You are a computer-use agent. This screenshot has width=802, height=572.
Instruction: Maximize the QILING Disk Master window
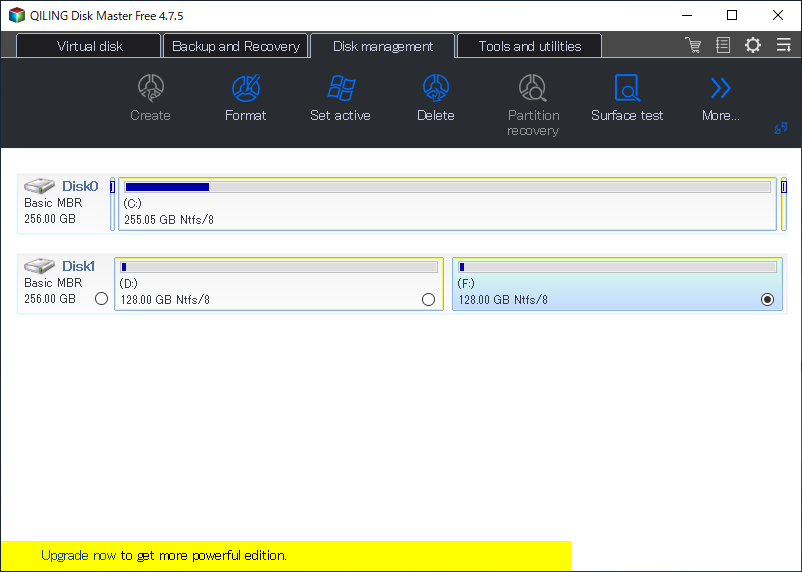click(x=732, y=15)
